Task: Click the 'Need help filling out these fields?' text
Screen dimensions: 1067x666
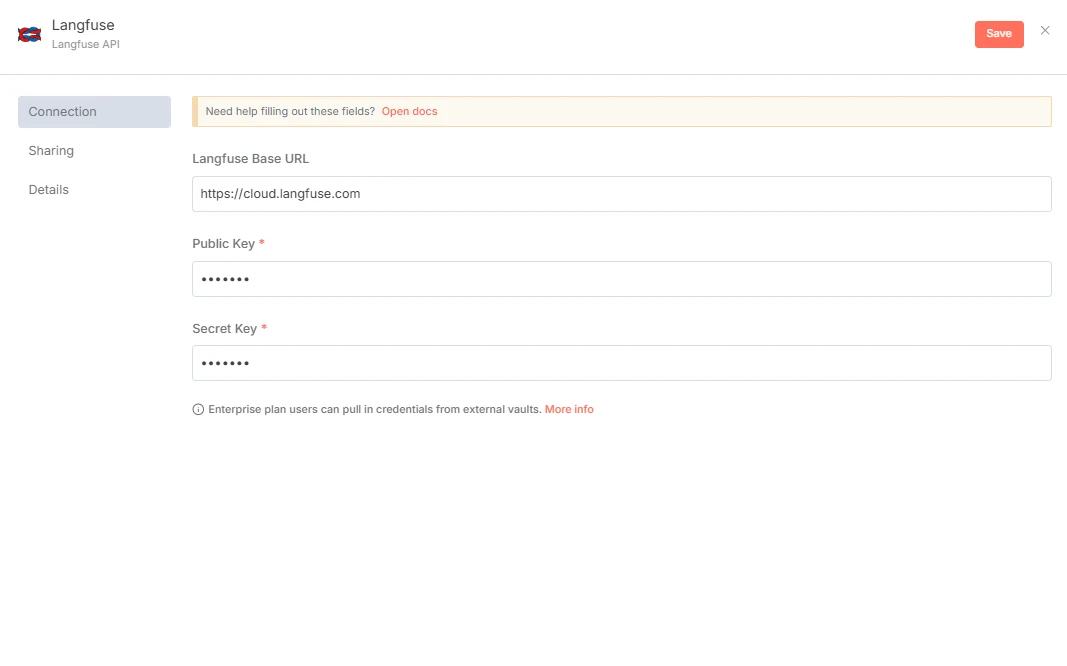Action: pyautogui.click(x=290, y=112)
